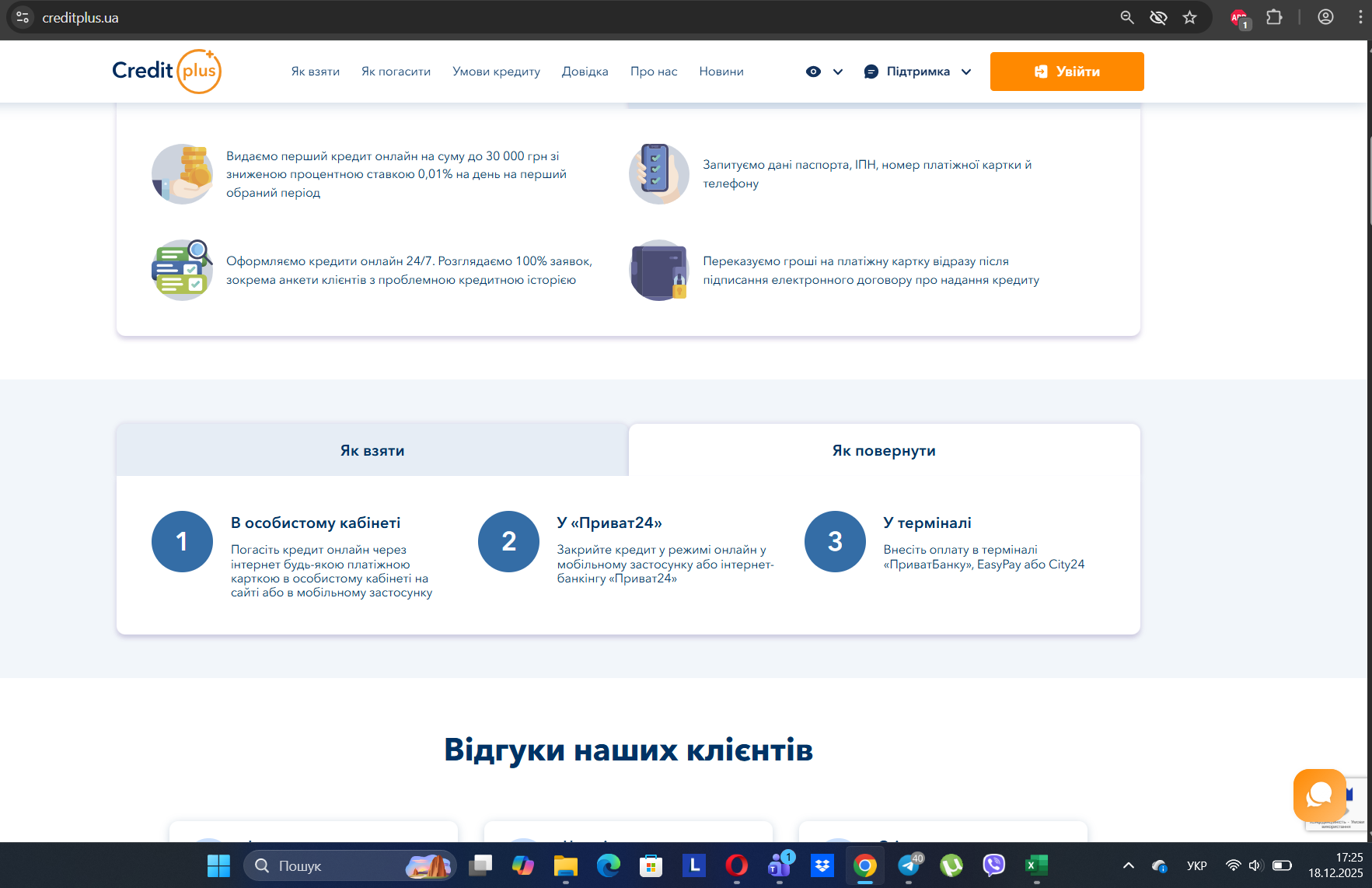Screen dimensions: 1372x888
Task: Expand the Підтримка dropdown chevron
Action: click(966, 72)
